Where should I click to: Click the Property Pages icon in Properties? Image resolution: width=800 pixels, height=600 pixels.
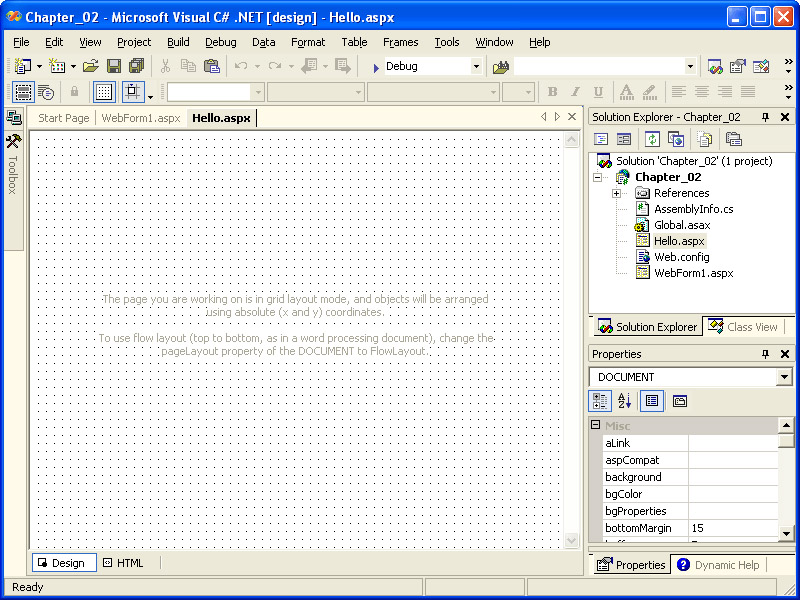pos(679,401)
